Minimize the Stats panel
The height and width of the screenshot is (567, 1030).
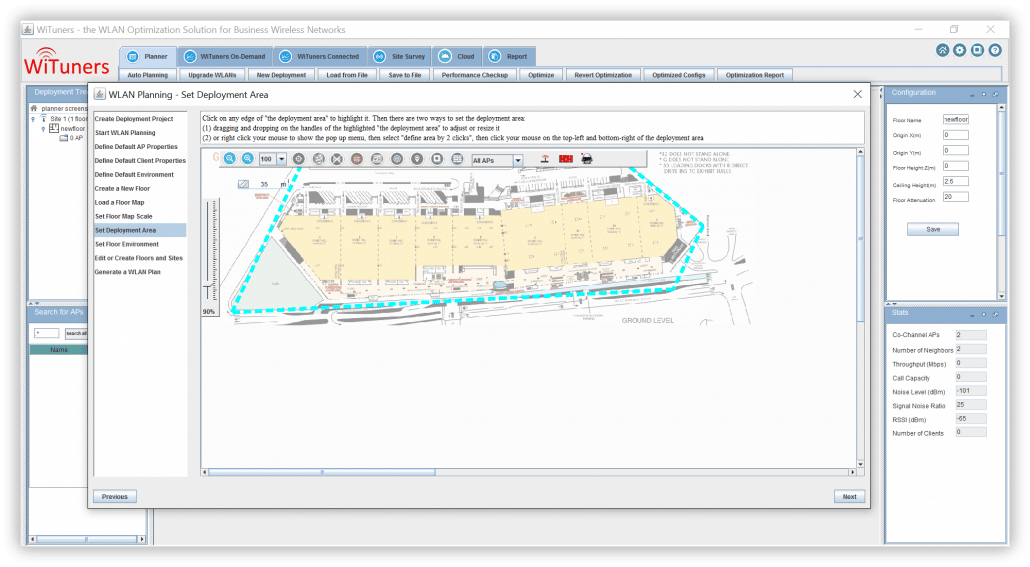pyautogui.click(x=972, y=315)
